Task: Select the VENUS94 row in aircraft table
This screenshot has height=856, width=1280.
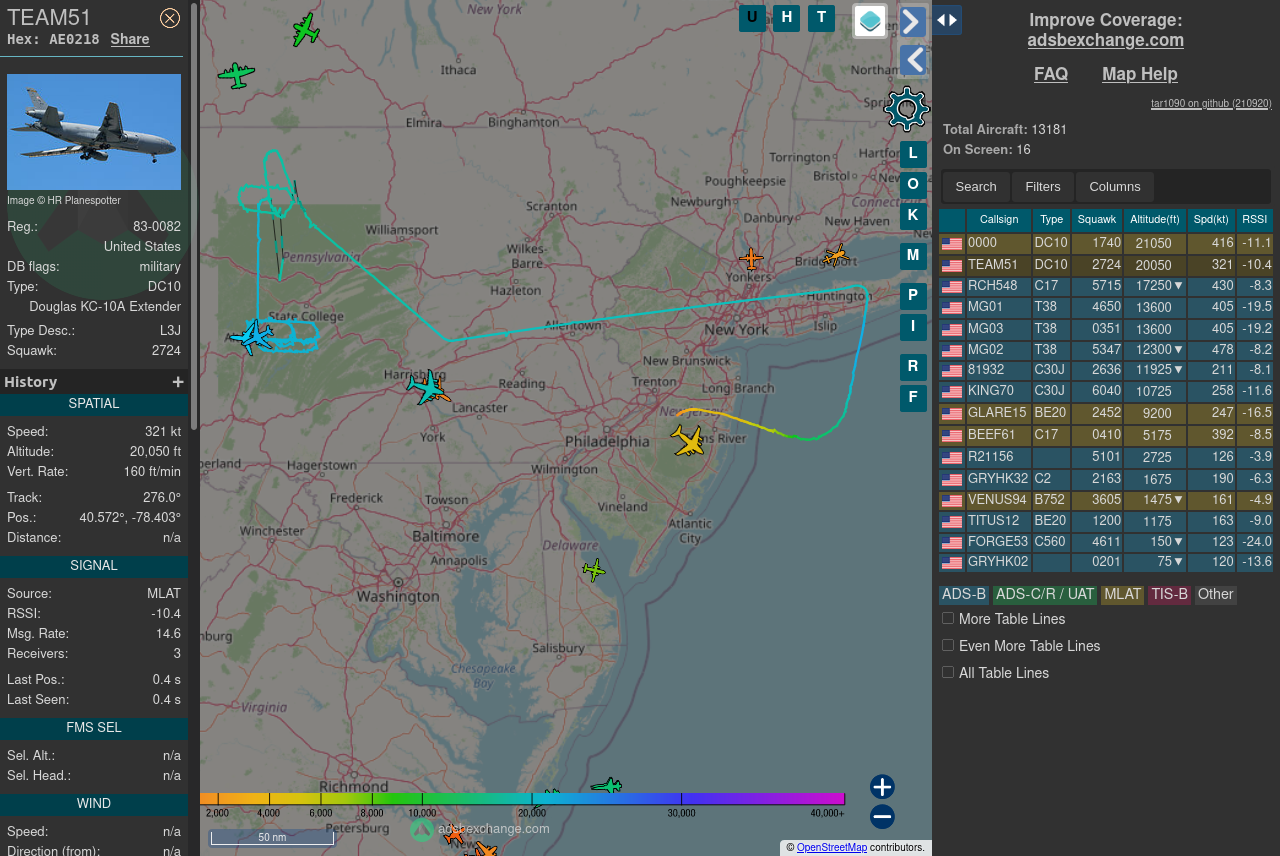Action: pos(1106,499)
